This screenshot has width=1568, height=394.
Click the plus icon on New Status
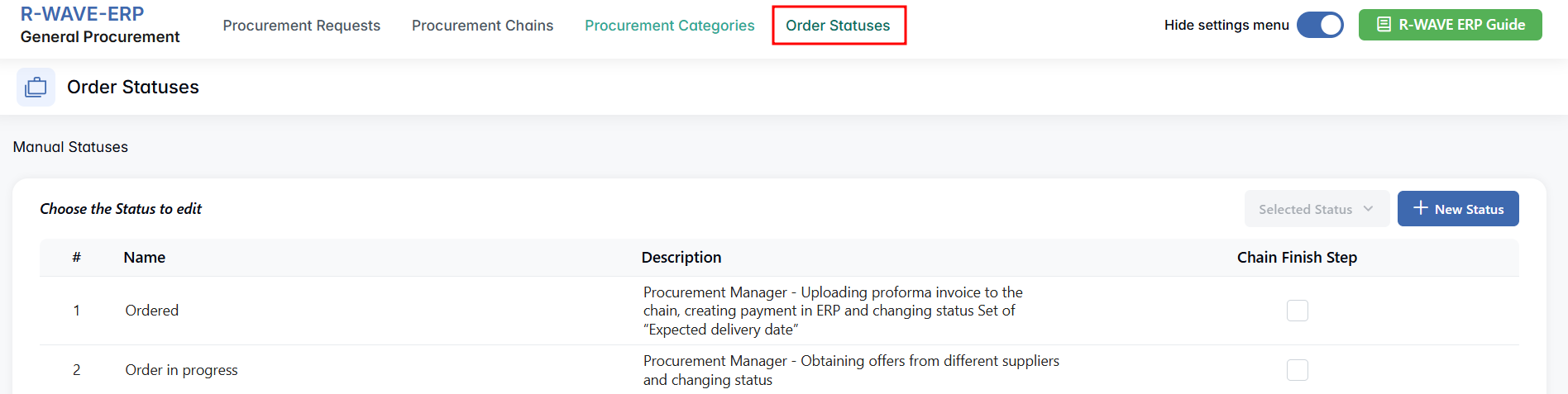pos(1421,208)
